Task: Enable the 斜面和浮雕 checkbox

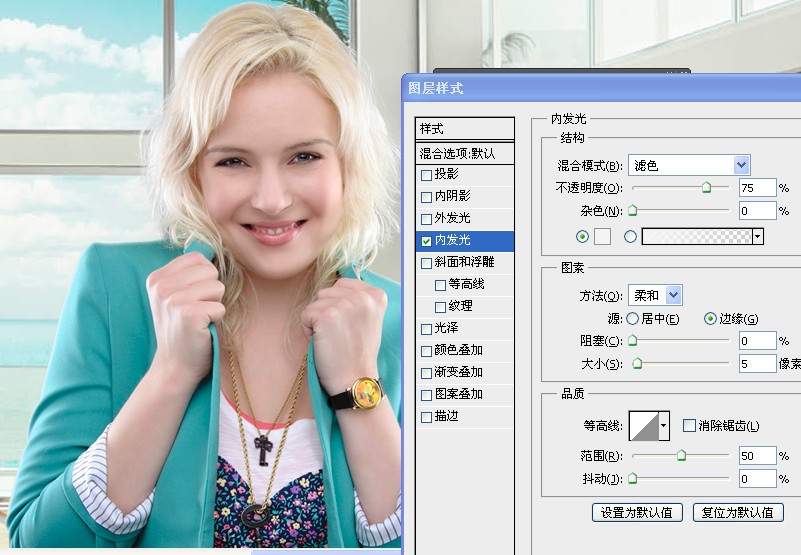Action: (x=427, y=263)
